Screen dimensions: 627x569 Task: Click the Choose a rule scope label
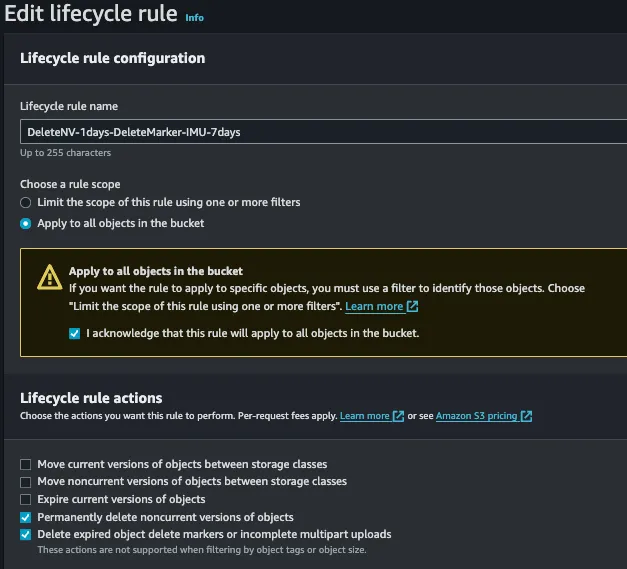click(x=70, y=184)
